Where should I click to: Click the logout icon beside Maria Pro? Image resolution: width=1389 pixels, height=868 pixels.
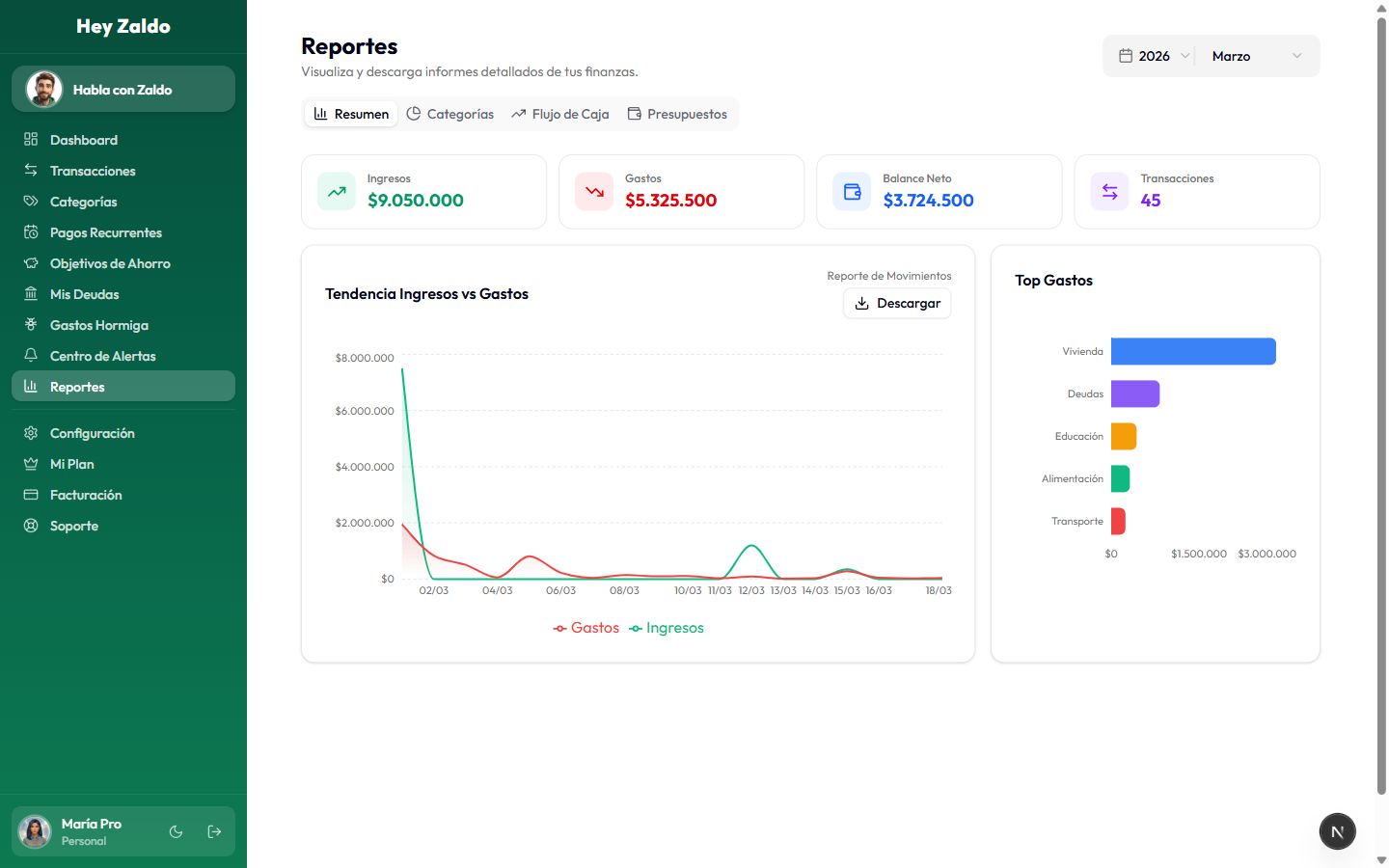214,831
